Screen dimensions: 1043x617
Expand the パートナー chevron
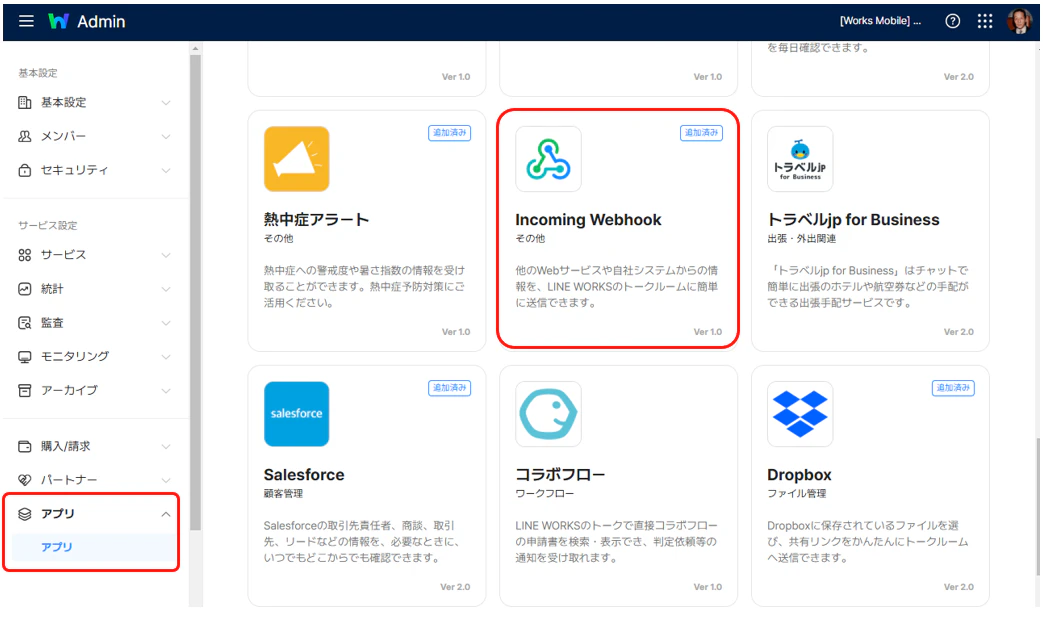click(166, 480)
